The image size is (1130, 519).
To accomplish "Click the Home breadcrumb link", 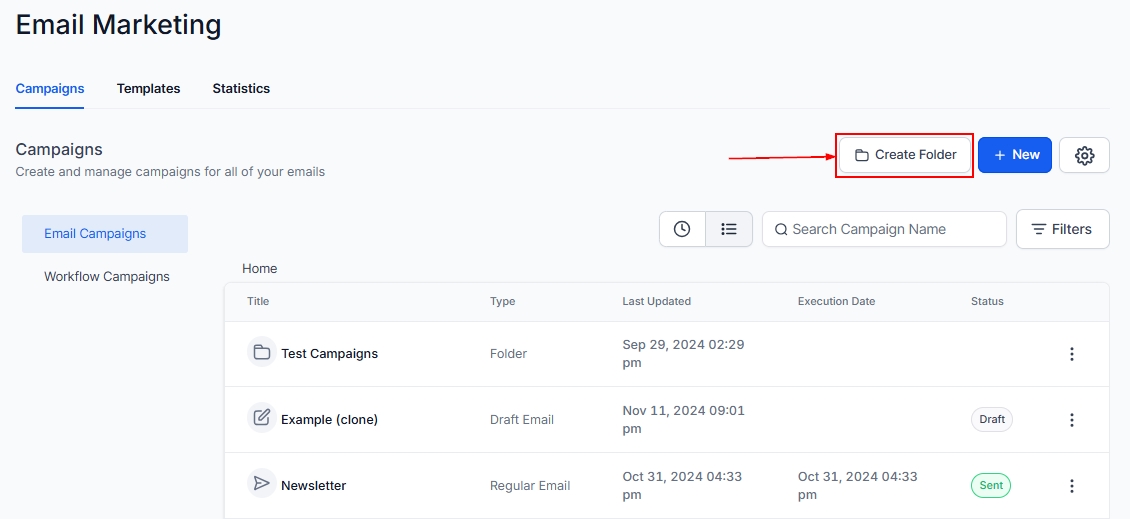I will click(260, 269).
